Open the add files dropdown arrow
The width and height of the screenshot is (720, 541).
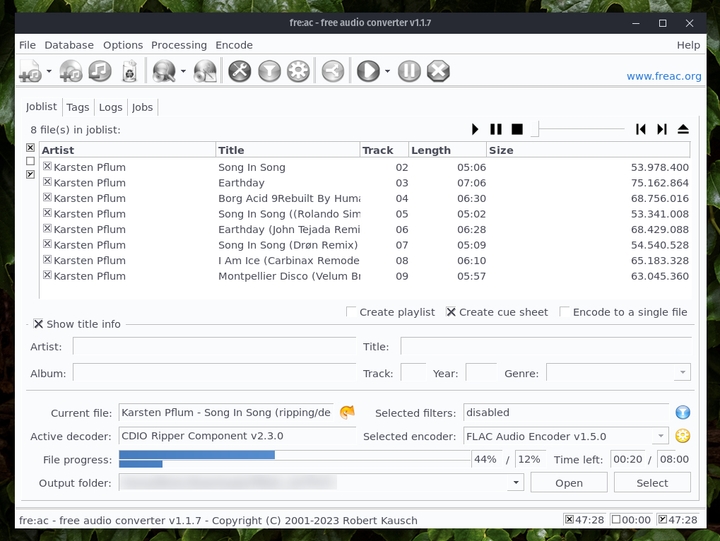pyautogui.click(x=49, y=71)
